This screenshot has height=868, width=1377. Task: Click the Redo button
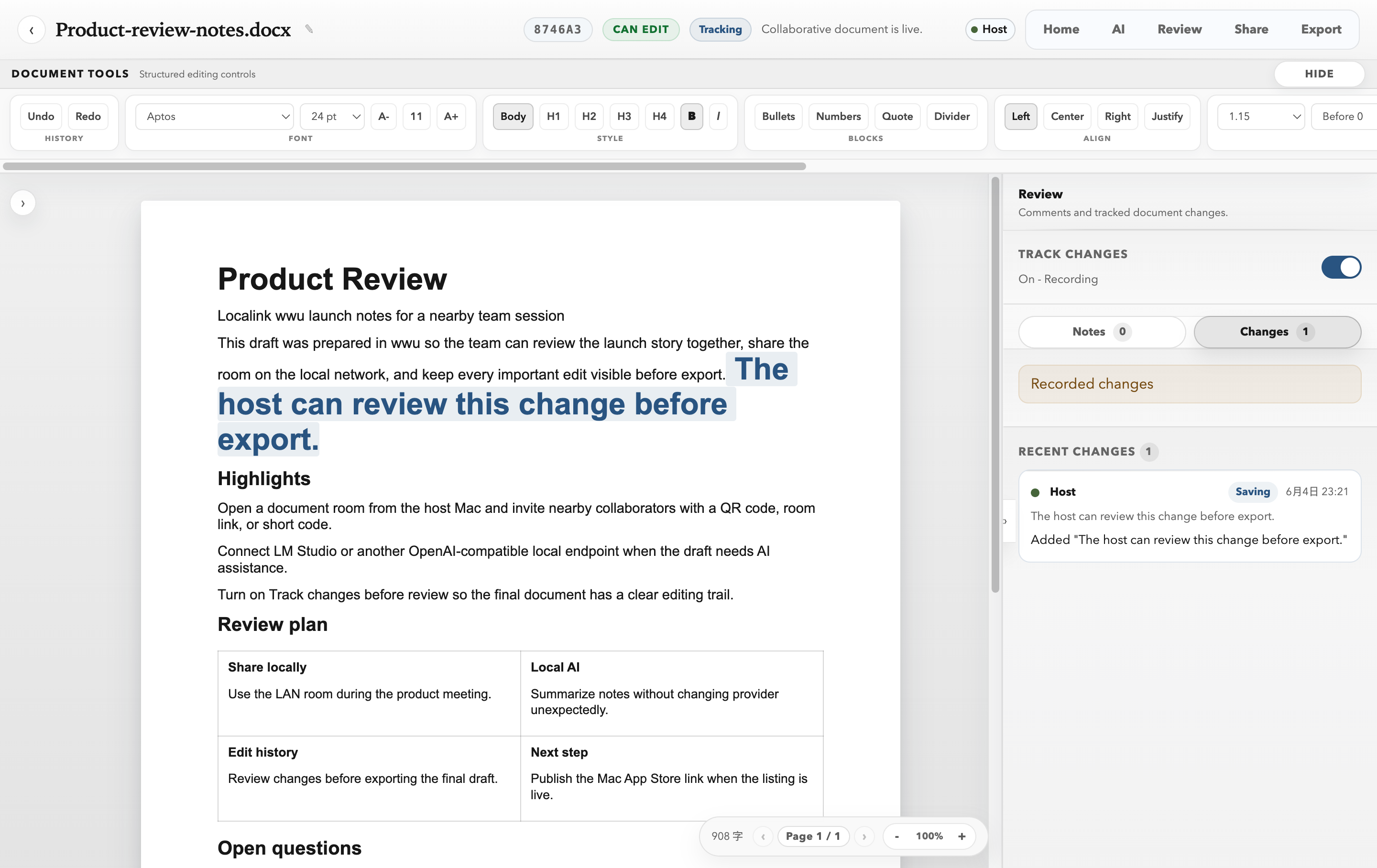[87, 116]
